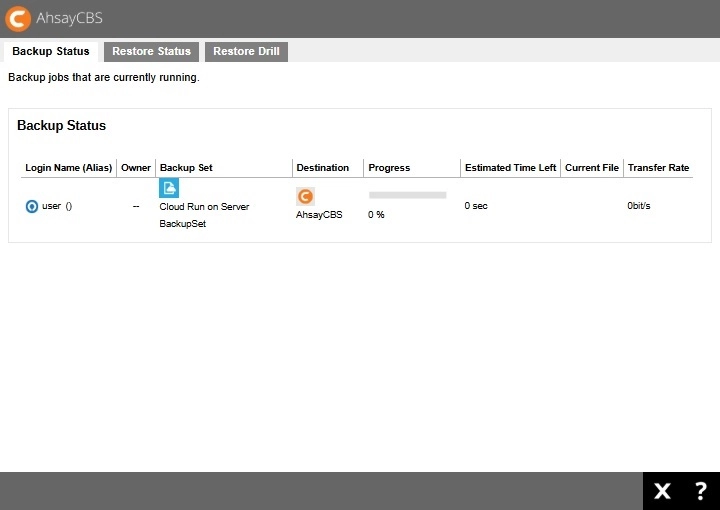Click the Transfer Rate column header
Screen dimensions: 720x510
point(658,168)
